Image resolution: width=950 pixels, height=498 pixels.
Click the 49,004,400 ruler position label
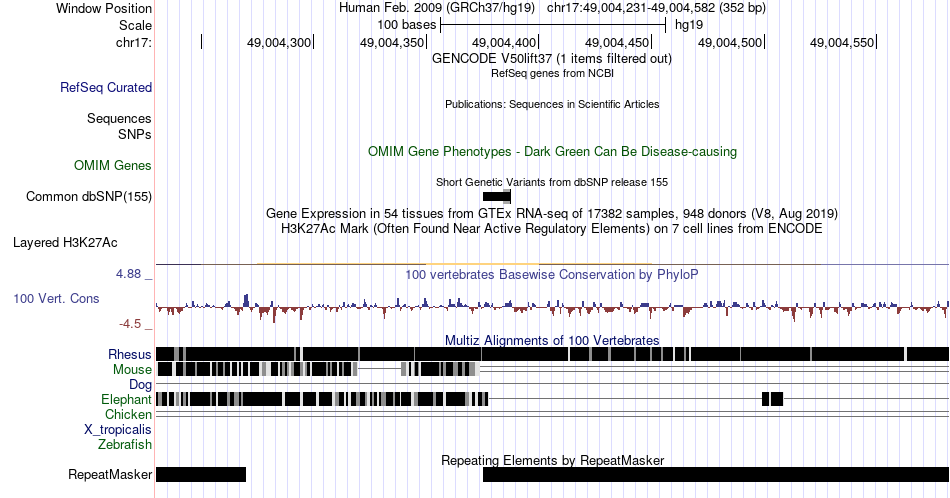[x=504, y=42]
